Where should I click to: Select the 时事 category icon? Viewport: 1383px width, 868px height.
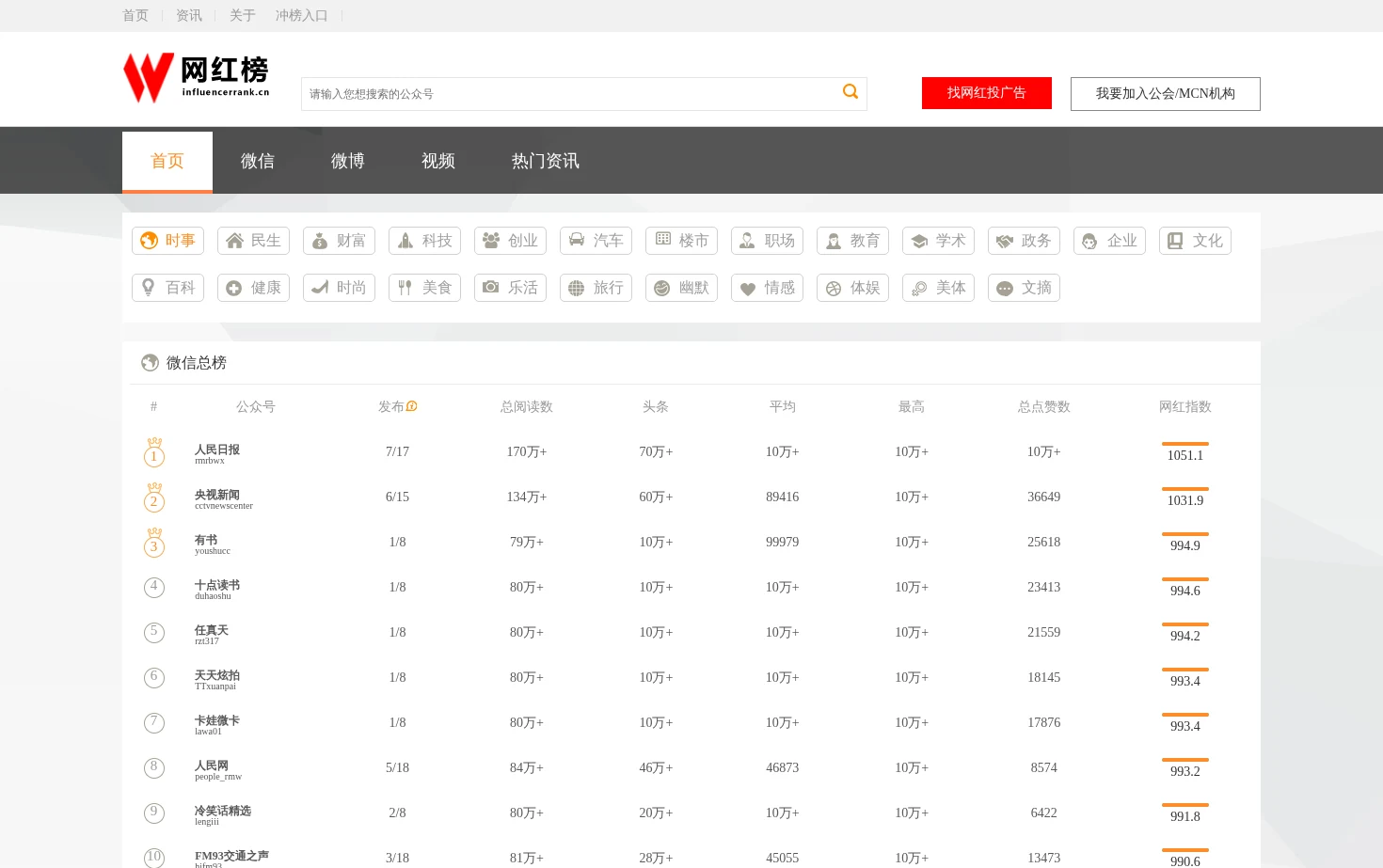[149, 241]
